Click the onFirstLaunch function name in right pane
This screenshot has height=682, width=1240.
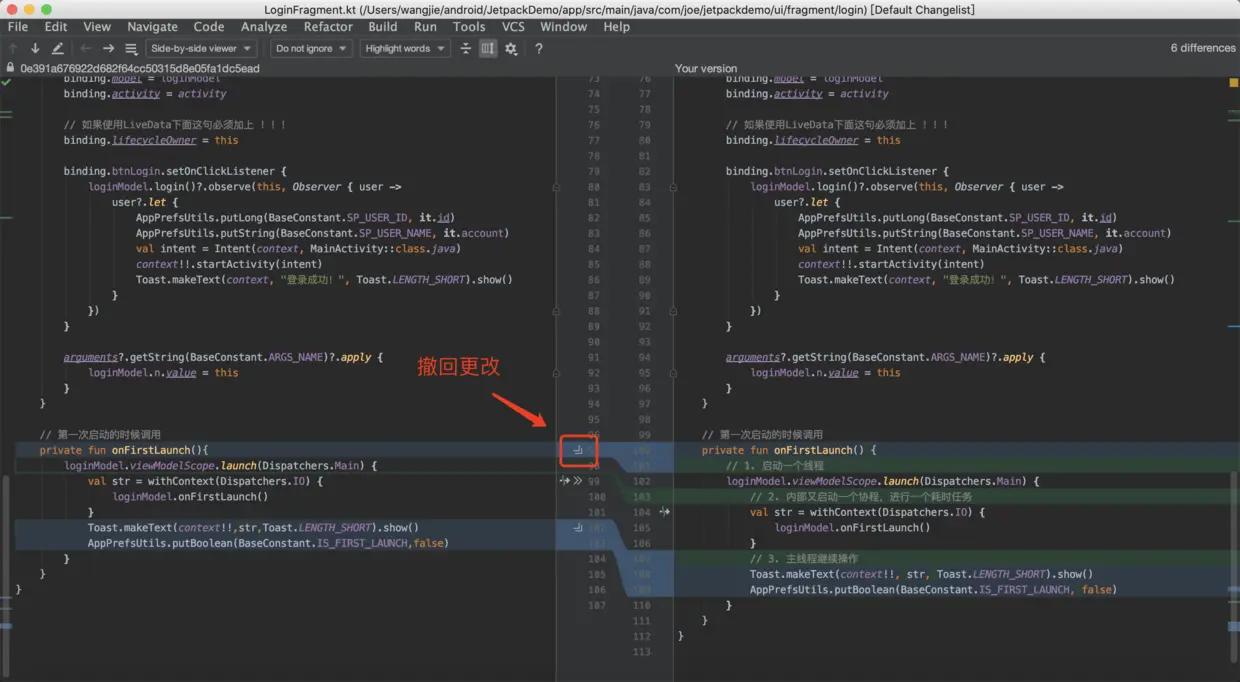tap(811, 450)
